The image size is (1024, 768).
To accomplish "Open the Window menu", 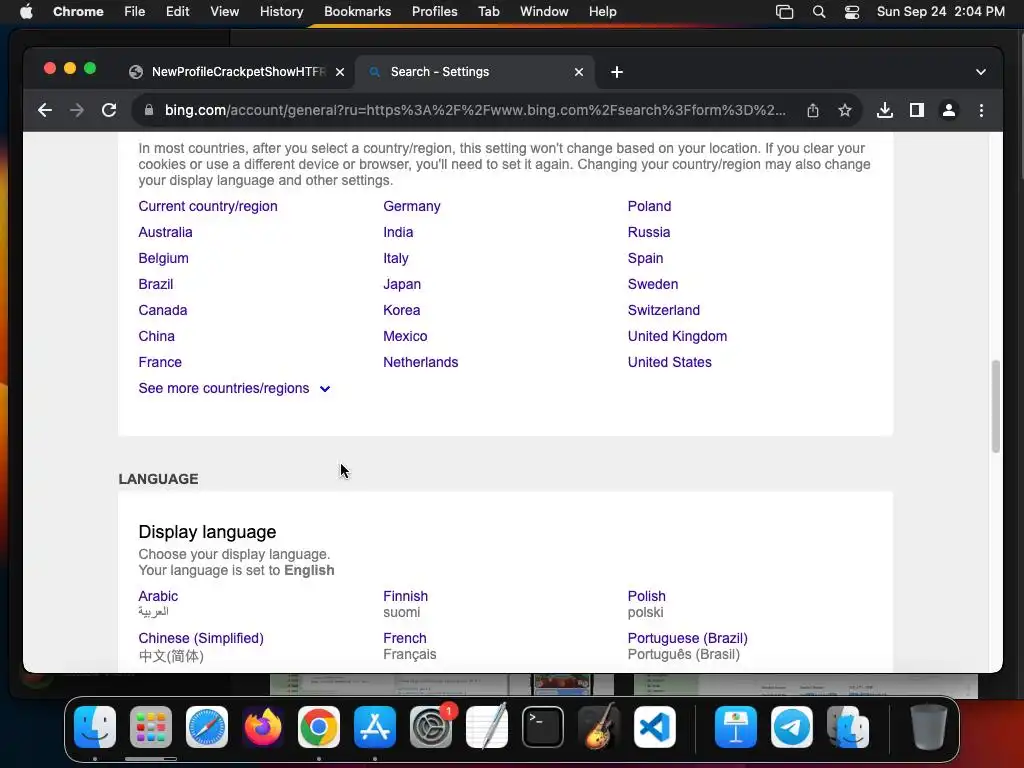I will coord(544,12).
